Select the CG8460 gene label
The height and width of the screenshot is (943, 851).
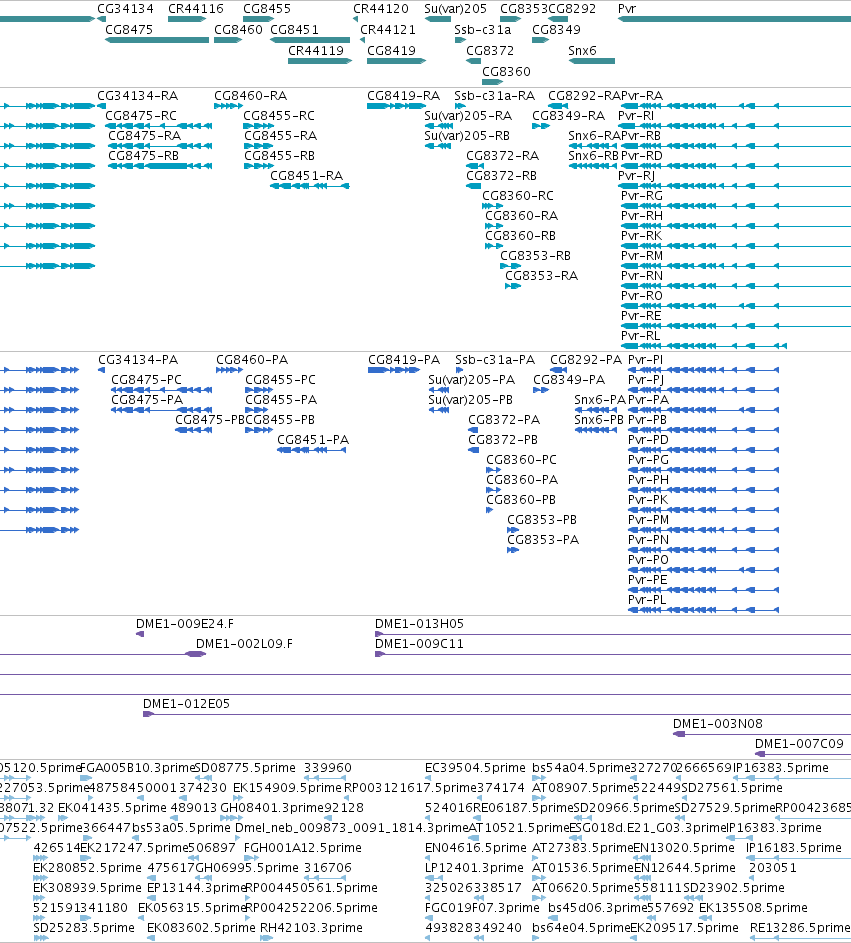pos(238,29)
